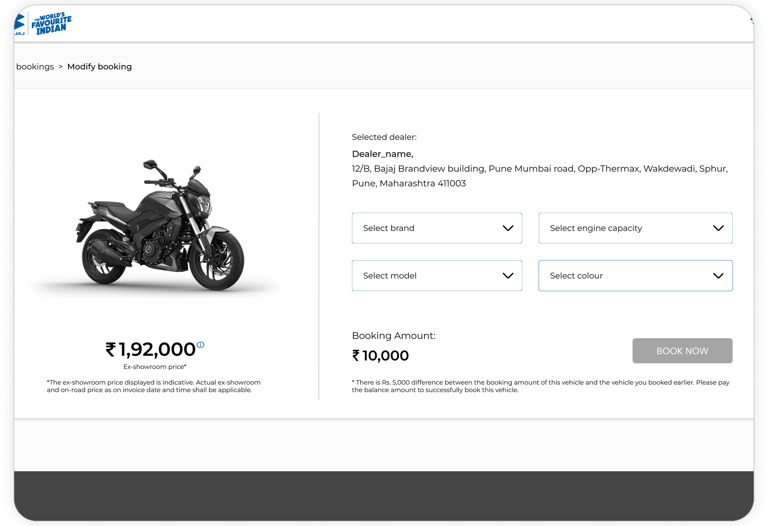This screenshot has width=768, height=526.
Task: Click the info icon beside the price
Action: point(201,345)
